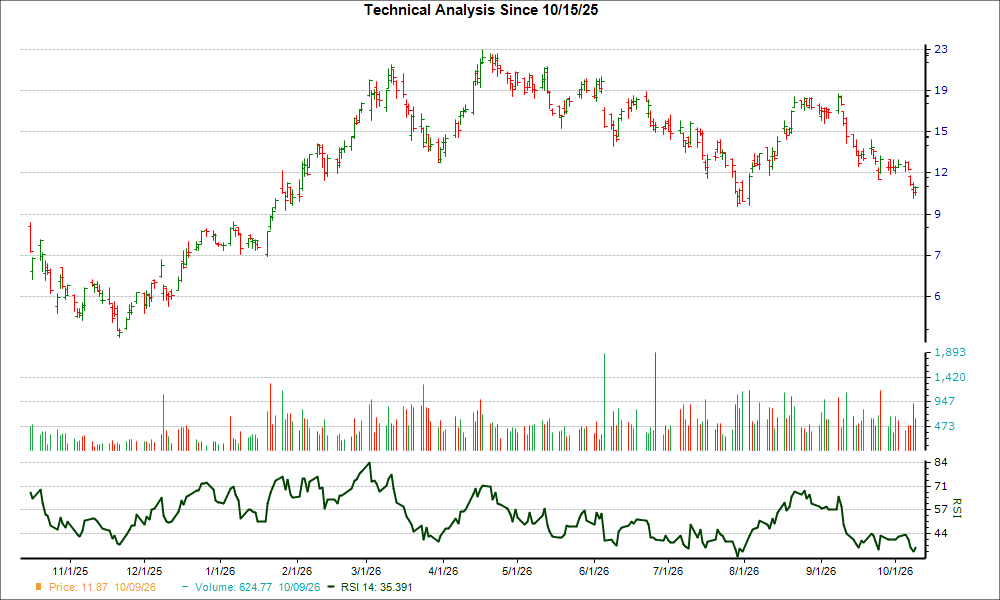
Task: Click the price axis value 6
Action: 938,296
